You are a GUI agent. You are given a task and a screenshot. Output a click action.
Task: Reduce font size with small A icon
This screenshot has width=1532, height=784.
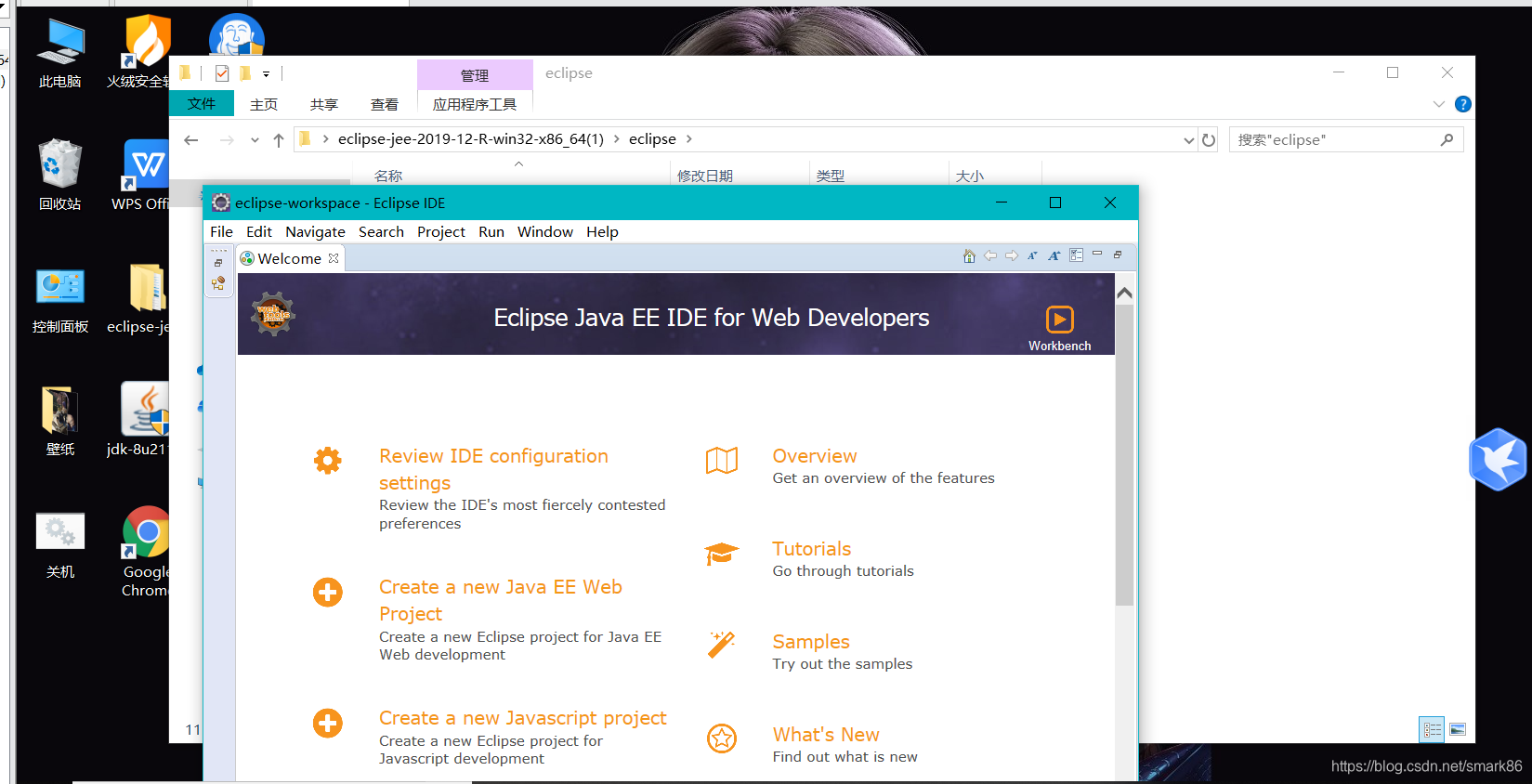1032,256
